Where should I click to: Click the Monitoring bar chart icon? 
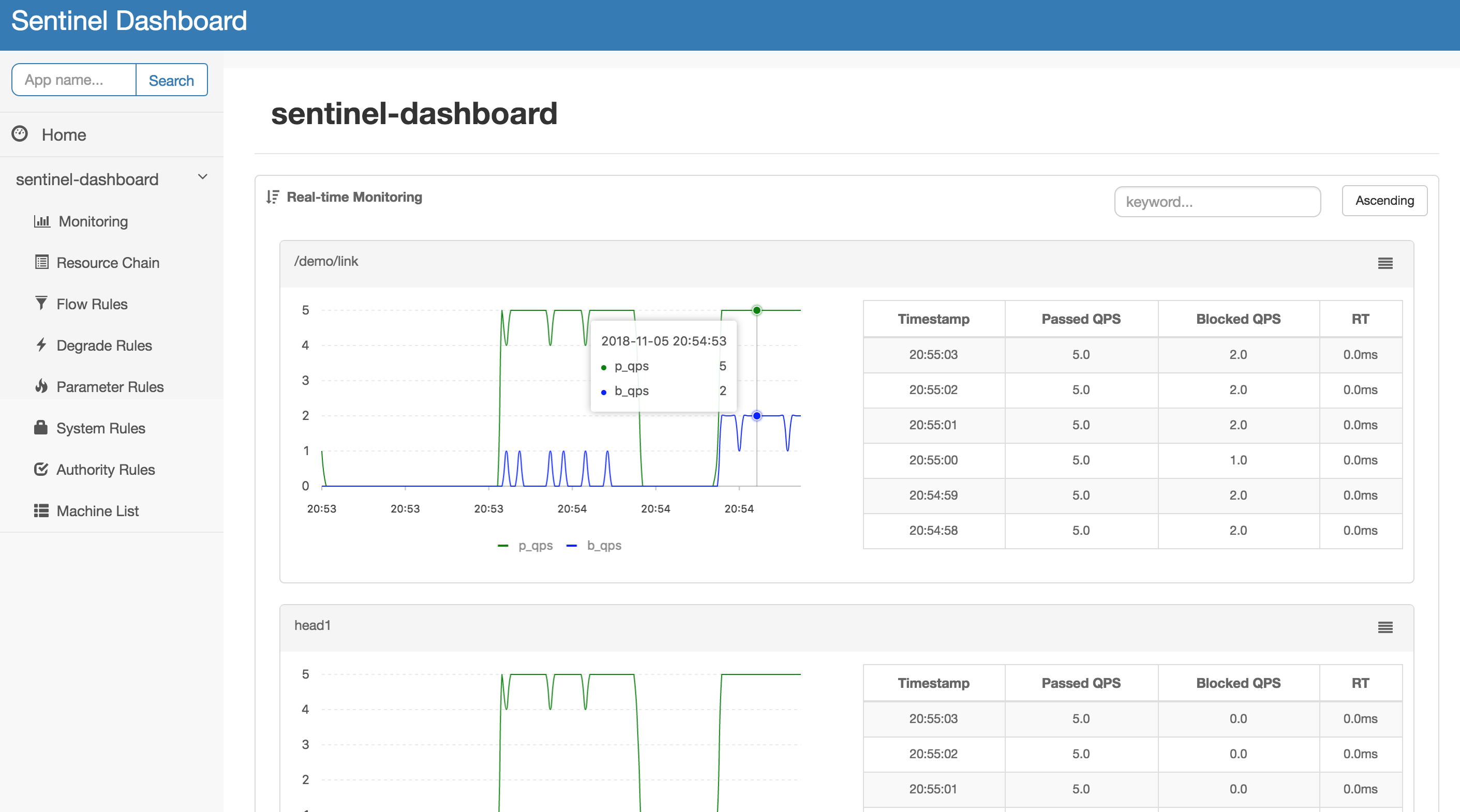point(42,221)
